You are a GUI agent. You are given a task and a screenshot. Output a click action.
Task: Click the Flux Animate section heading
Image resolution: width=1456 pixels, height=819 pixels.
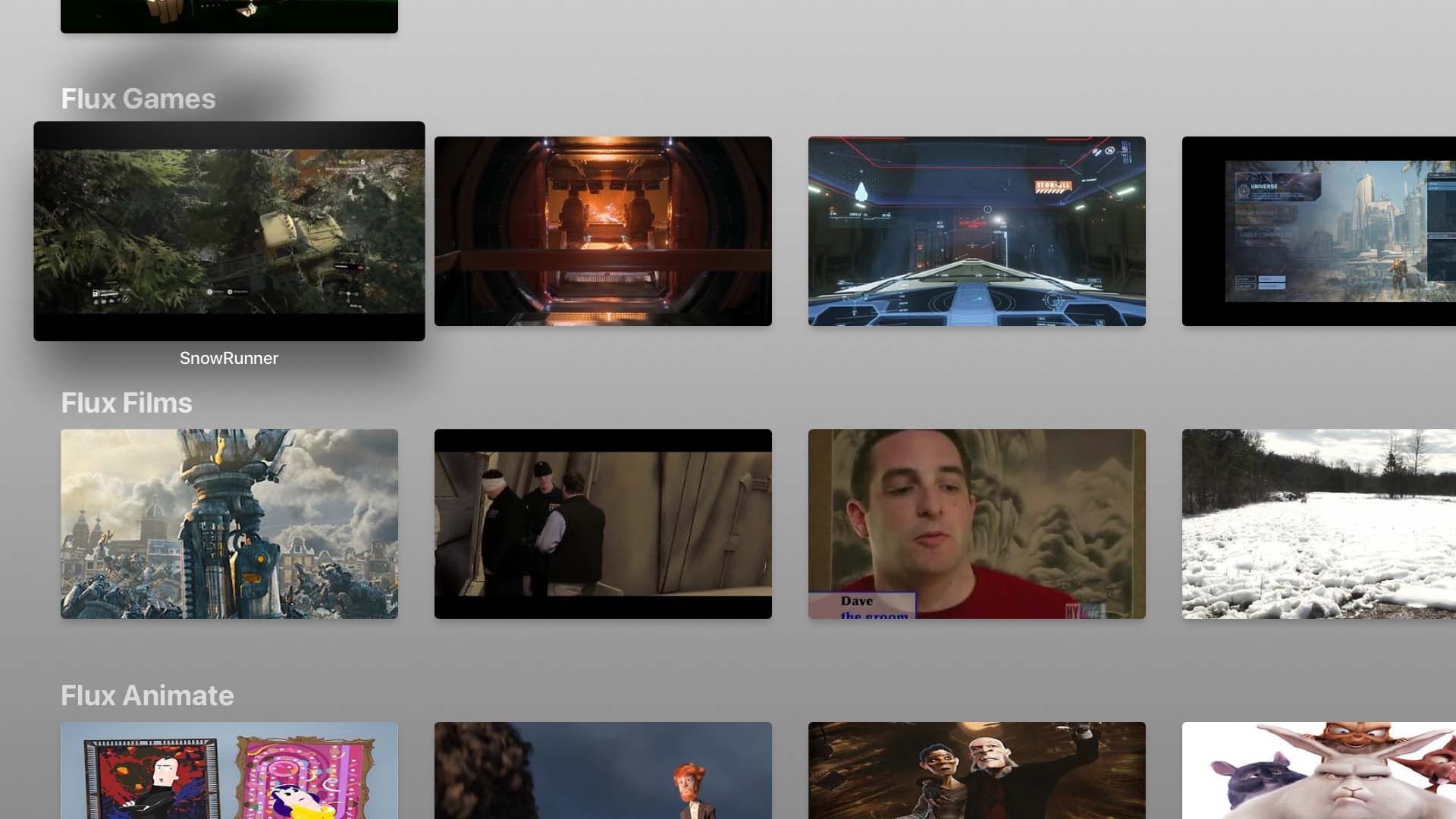[147, 695]
